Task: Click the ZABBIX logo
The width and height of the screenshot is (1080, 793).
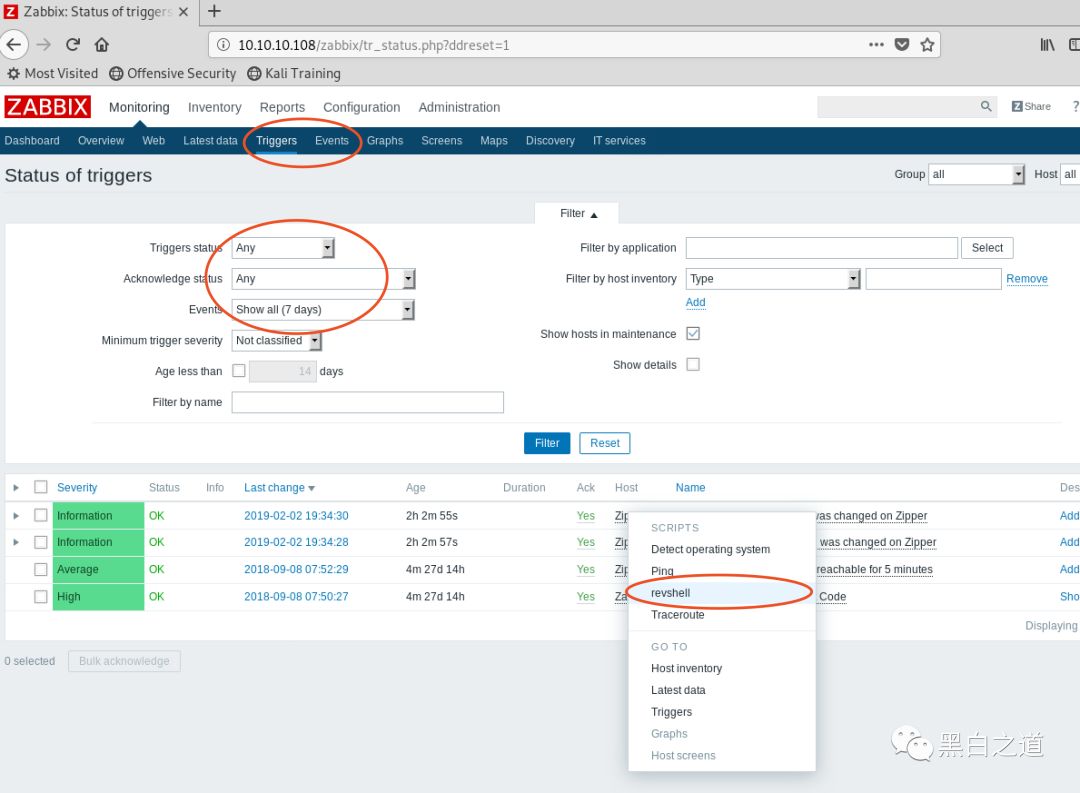Action: [x=47, y=107]
